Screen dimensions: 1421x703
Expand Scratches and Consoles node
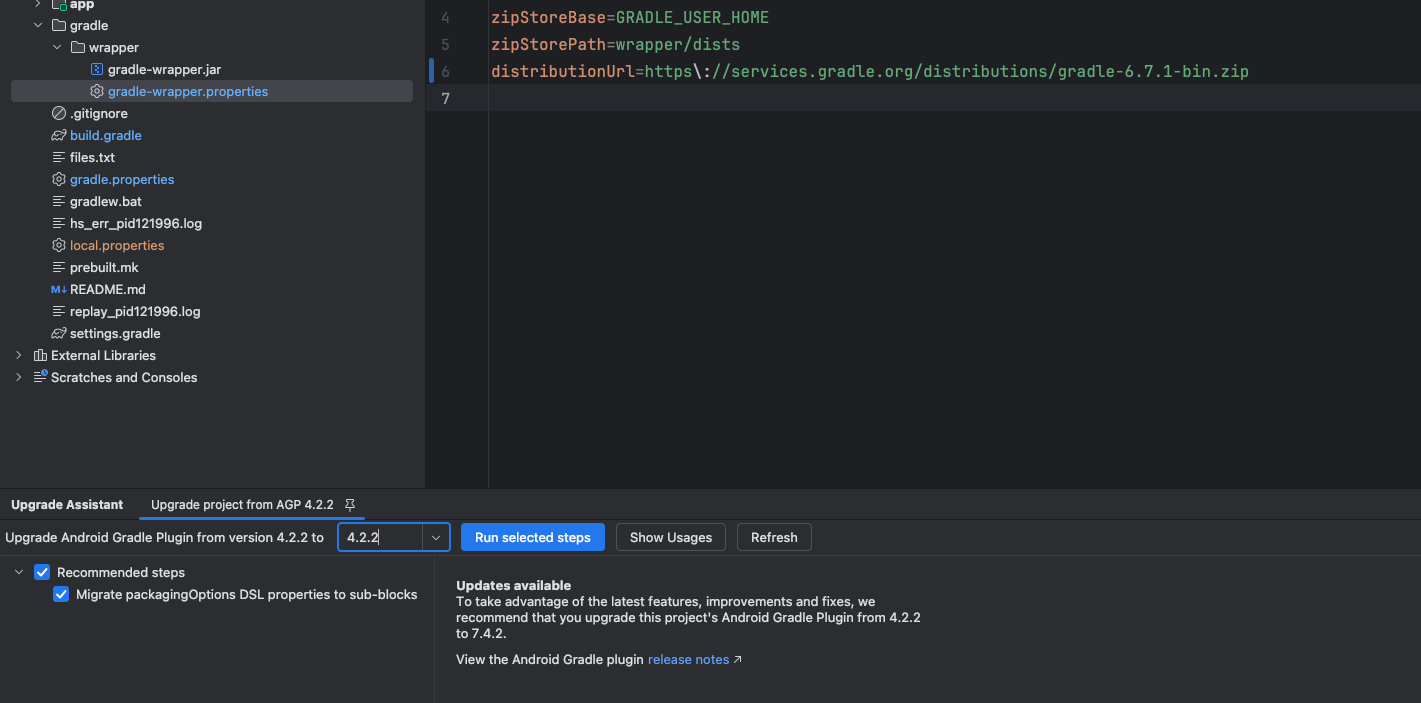click(x=18, y=377)
